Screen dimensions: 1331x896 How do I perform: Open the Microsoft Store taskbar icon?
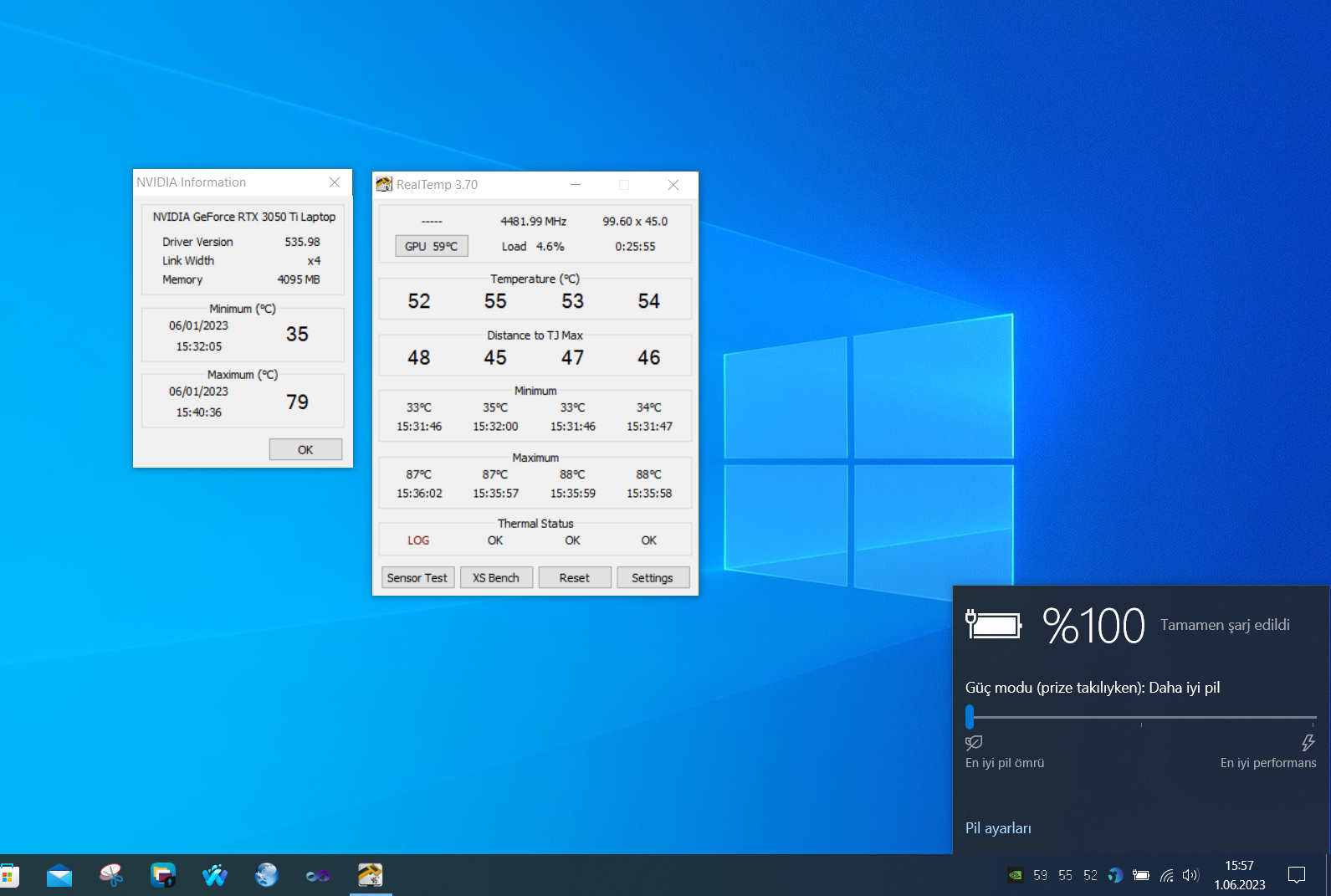pos(9,876)
